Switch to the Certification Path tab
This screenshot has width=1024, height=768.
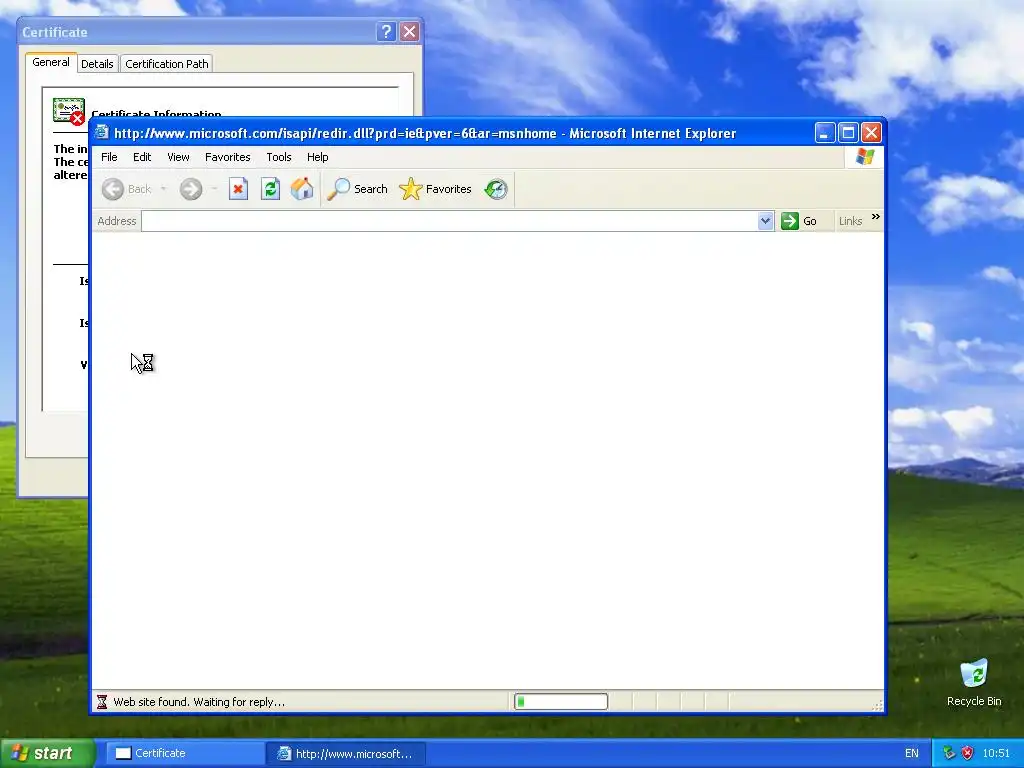(167, 64)
